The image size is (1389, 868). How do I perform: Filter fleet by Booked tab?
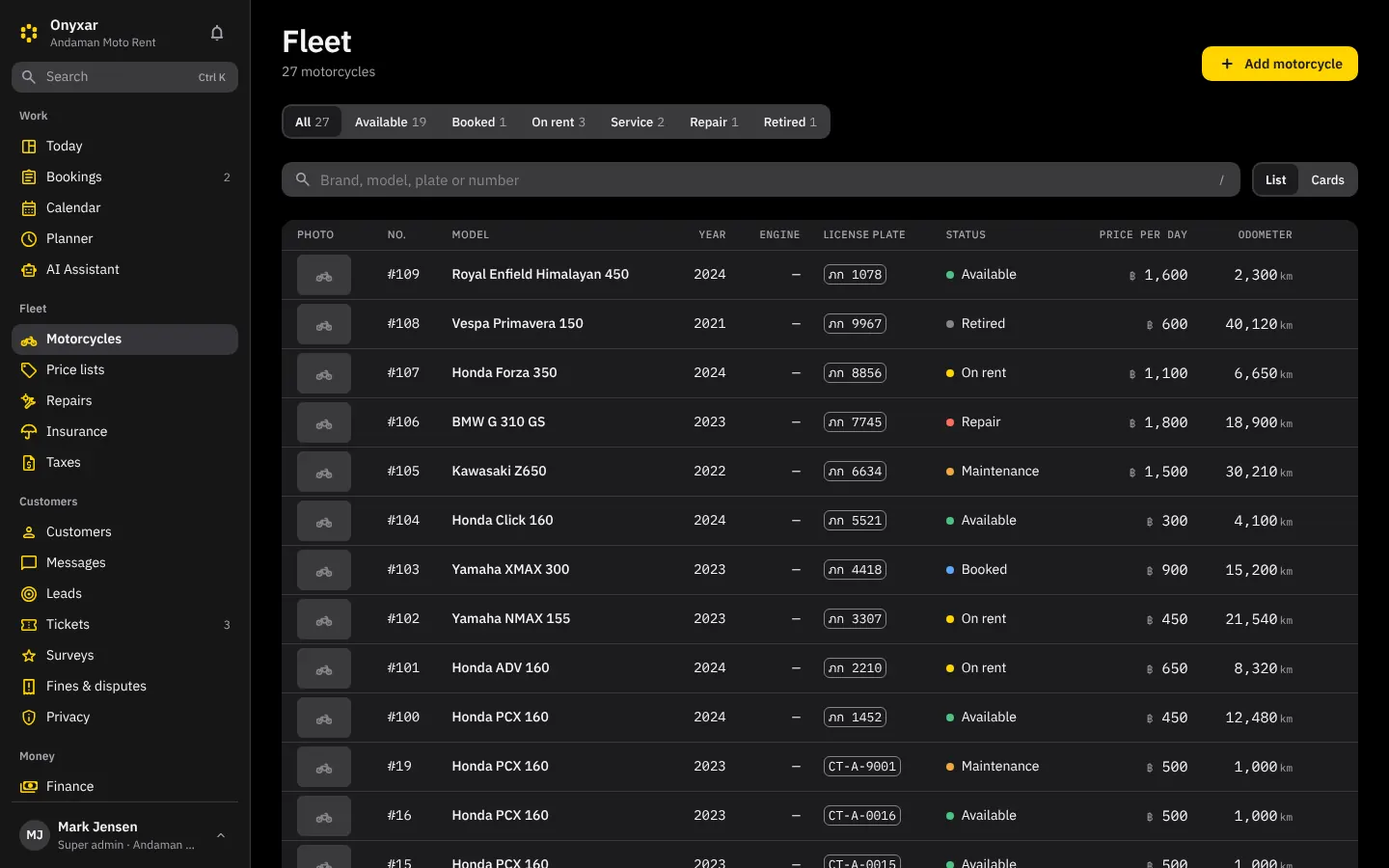click(479, 122)
